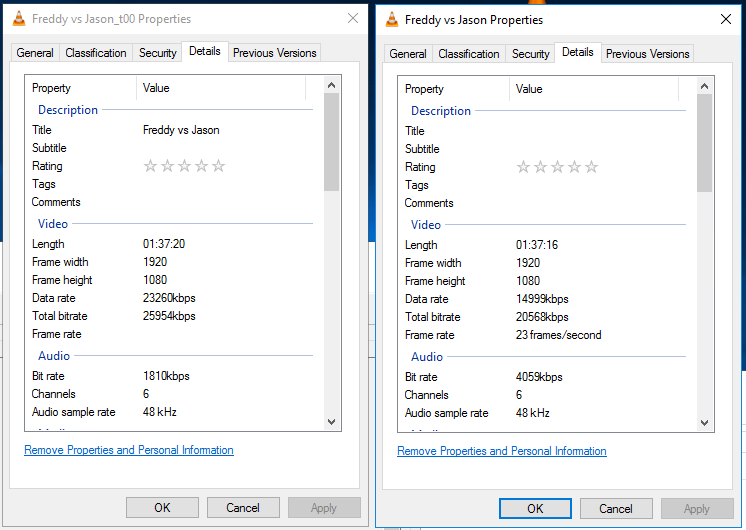Close right Freddy vs Jason Properties window
The image size is (746, 530).
(x=726, y=19)
